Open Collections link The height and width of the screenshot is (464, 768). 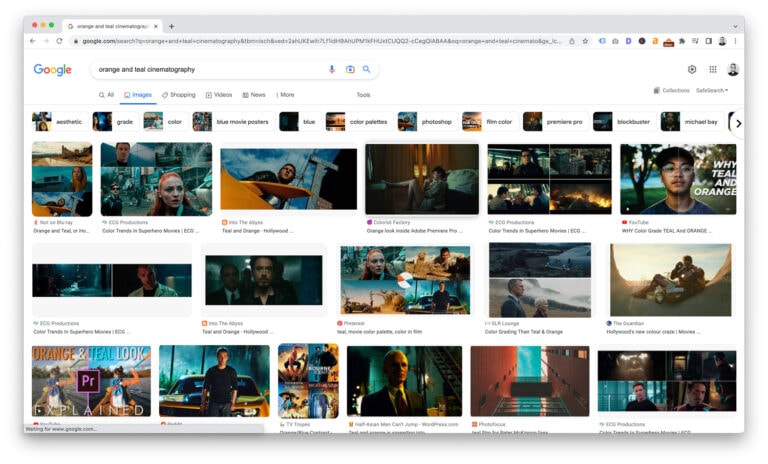point(672,91)
